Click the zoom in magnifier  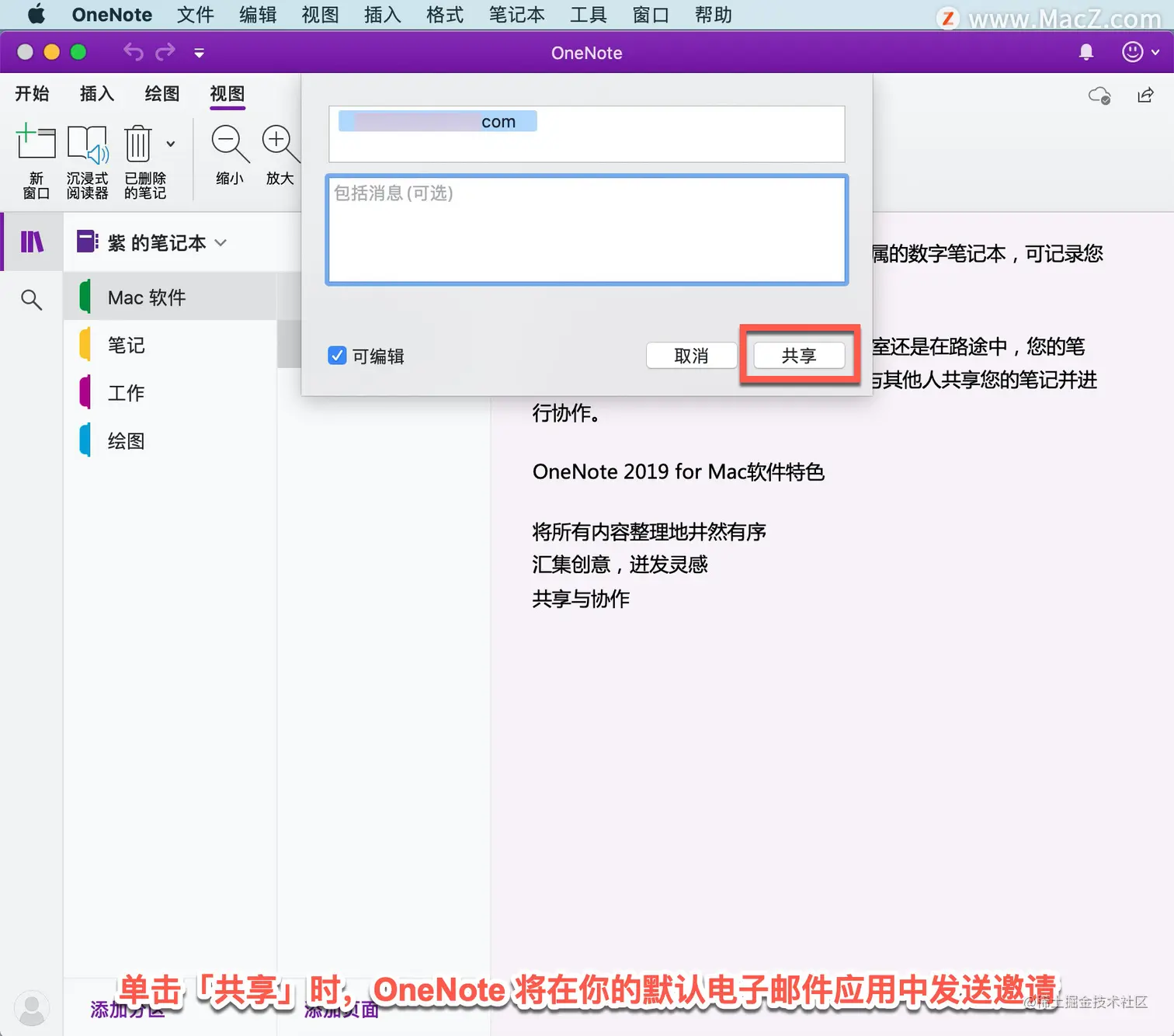(x=280, y=144)
